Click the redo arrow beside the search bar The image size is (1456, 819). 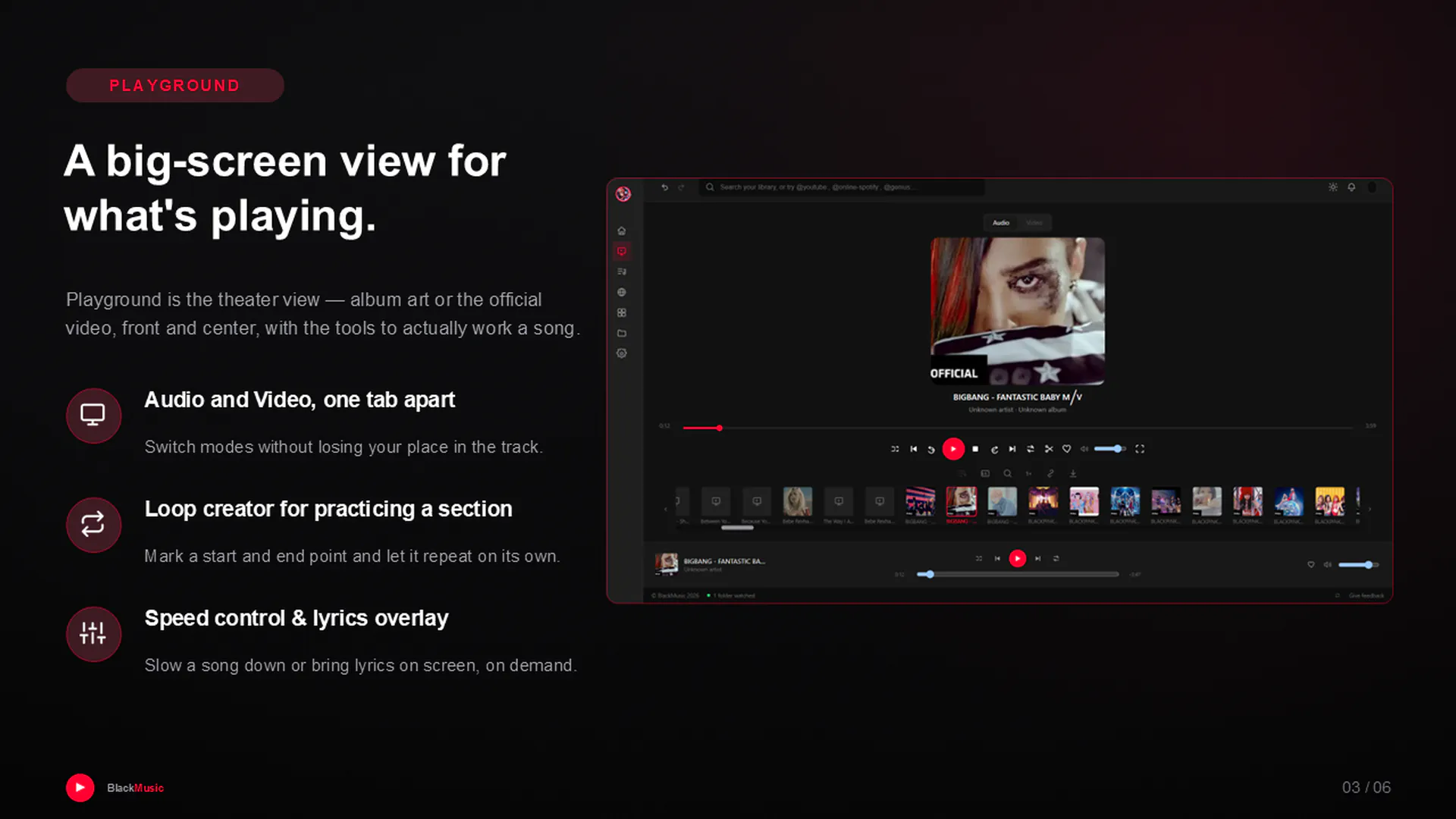[x=681, y=187]
